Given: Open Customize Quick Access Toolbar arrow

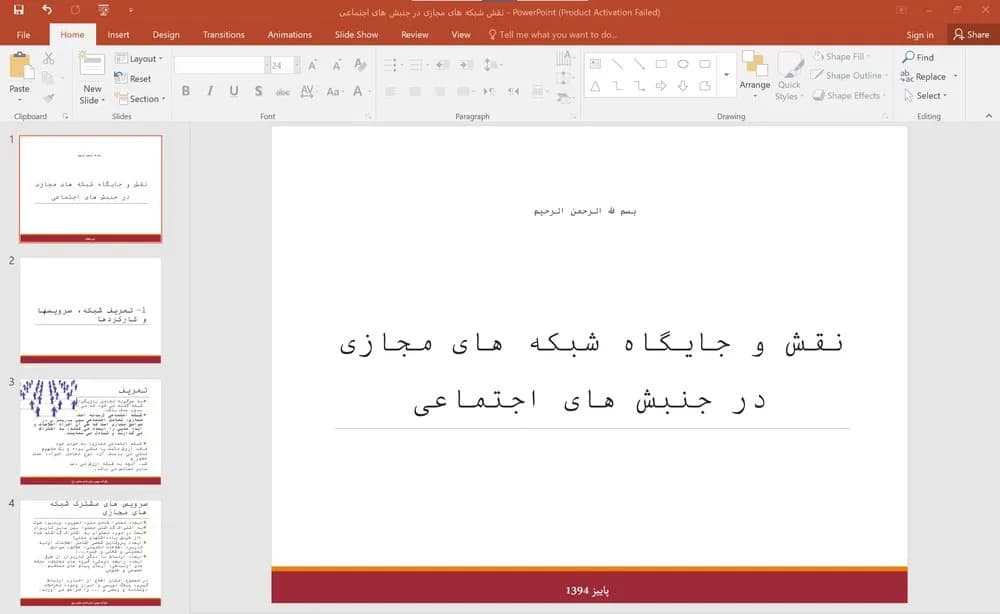Looking at the screenshot, I should pos(131,10).
